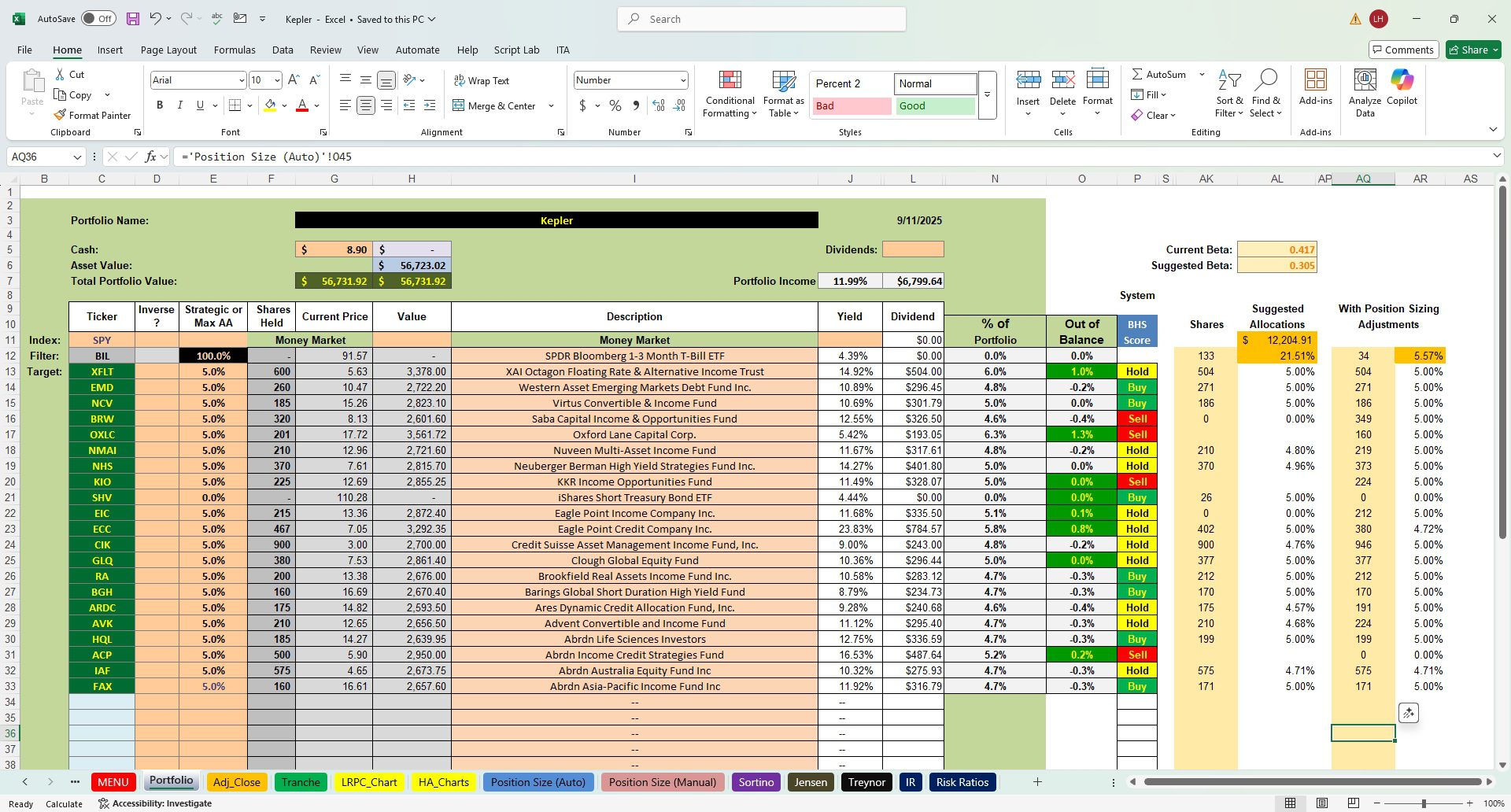1511x812 pixels.
Task: Open the Number Format dropdown
Action: click(682, 79)
